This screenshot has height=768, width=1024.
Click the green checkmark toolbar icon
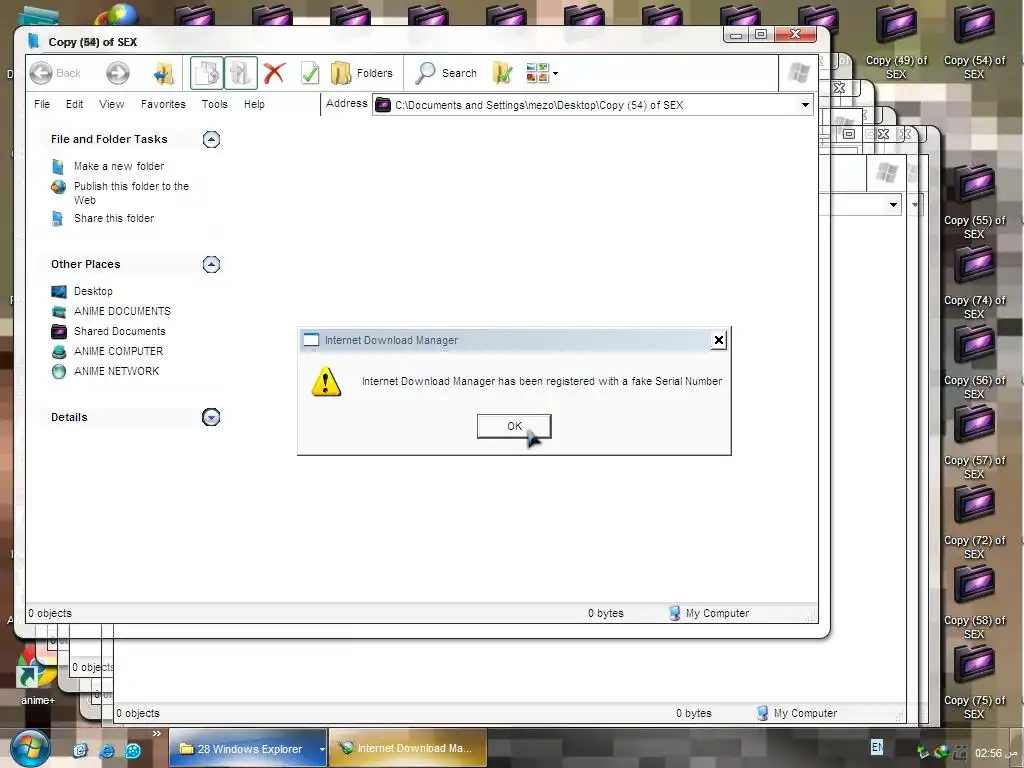click(x=310, y=73)
